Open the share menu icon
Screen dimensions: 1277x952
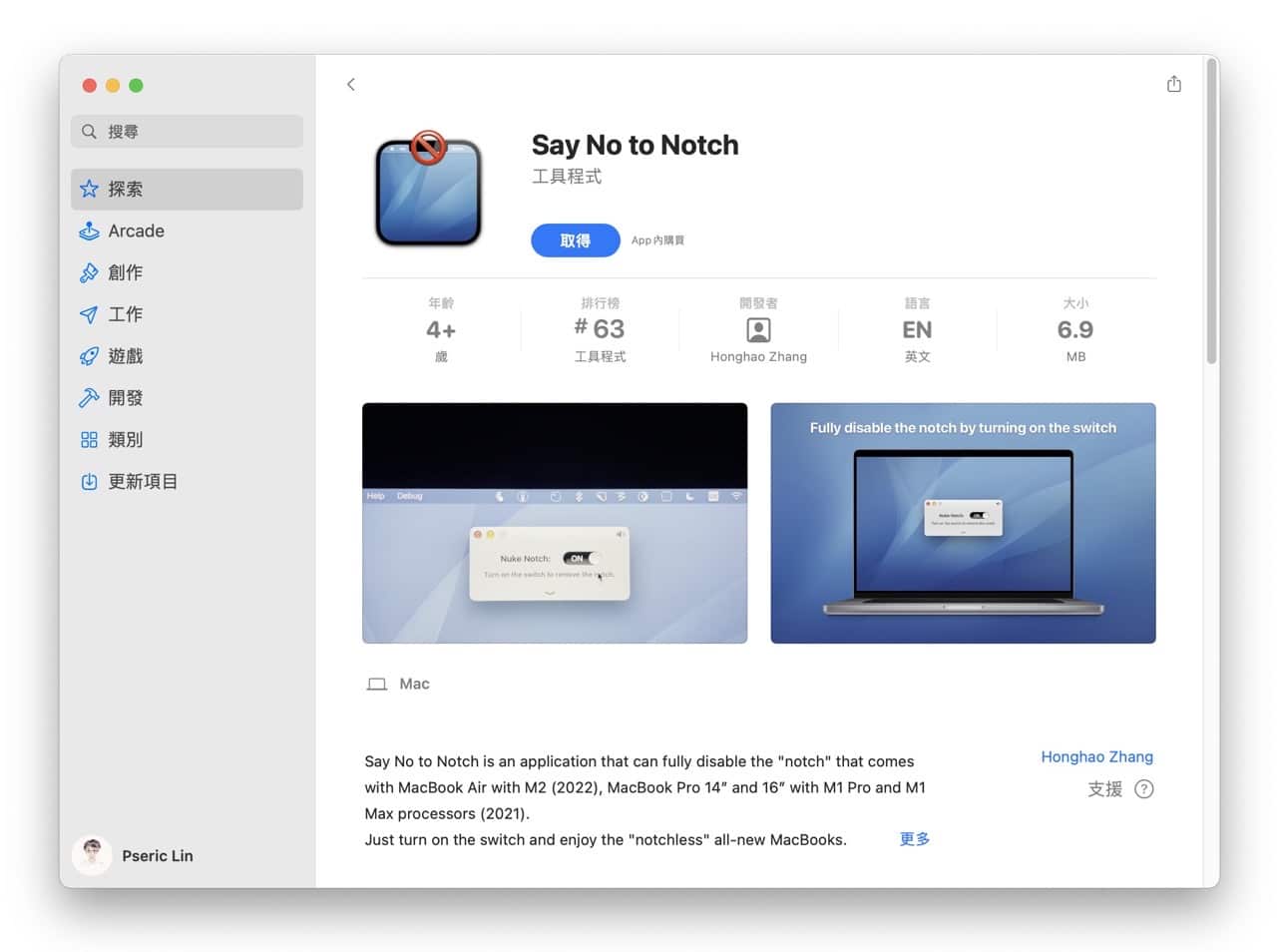pyautogui.click(x=1174, y=84)
